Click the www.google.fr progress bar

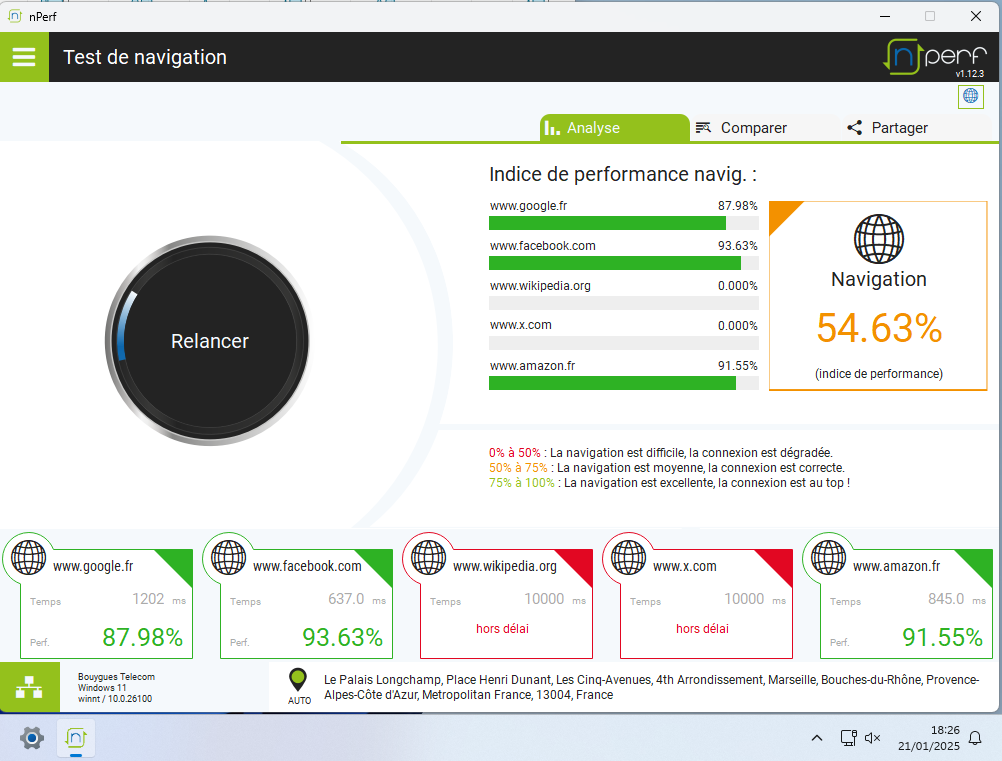tap(624, 223)
